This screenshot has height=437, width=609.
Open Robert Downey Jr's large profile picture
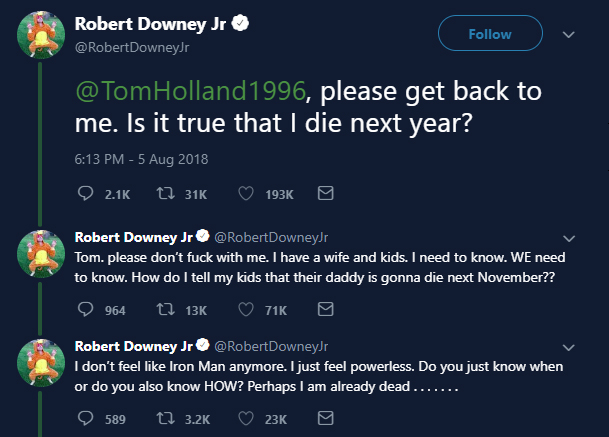click(39, 38)
